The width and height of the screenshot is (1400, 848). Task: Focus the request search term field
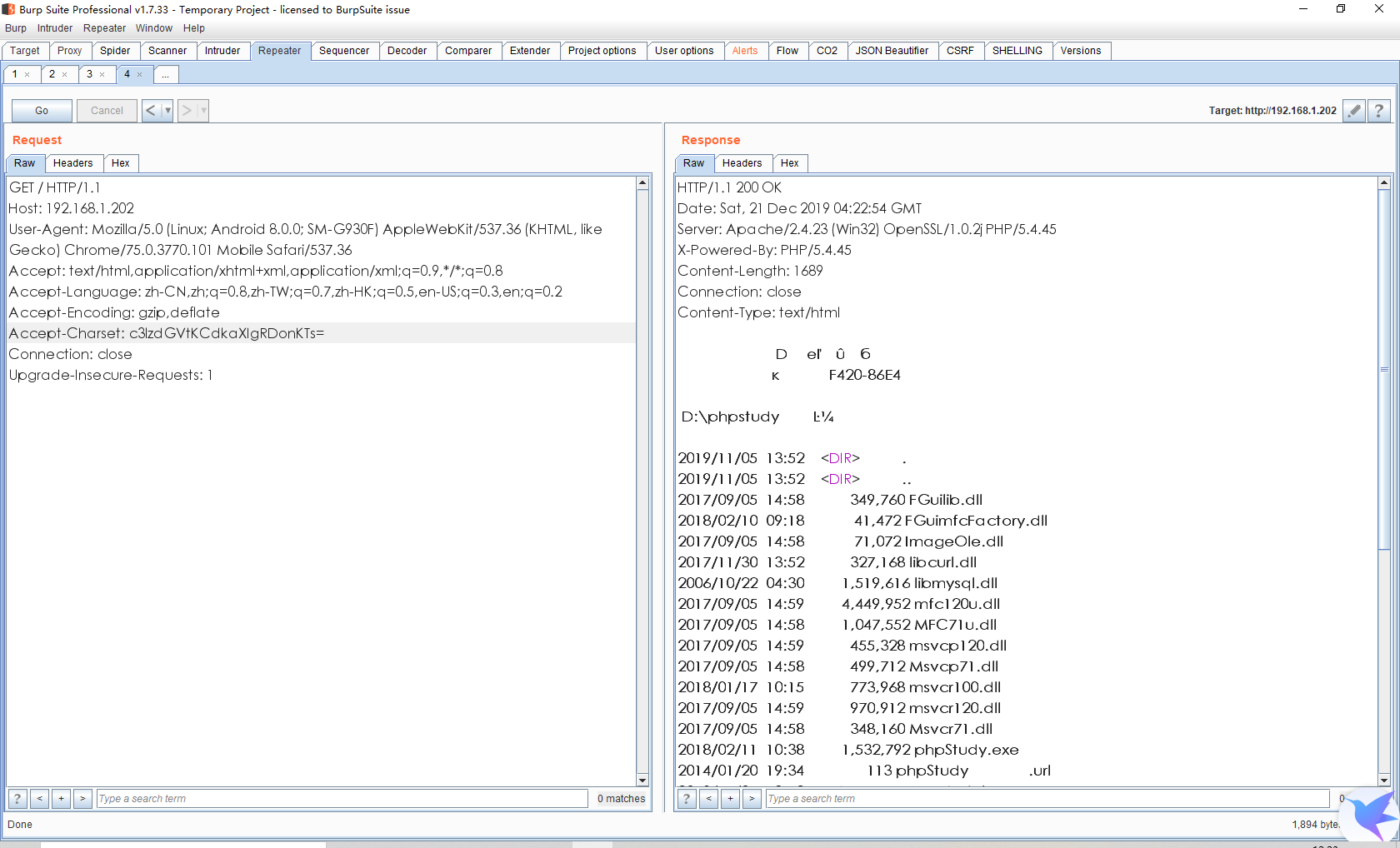click(342, 799)
